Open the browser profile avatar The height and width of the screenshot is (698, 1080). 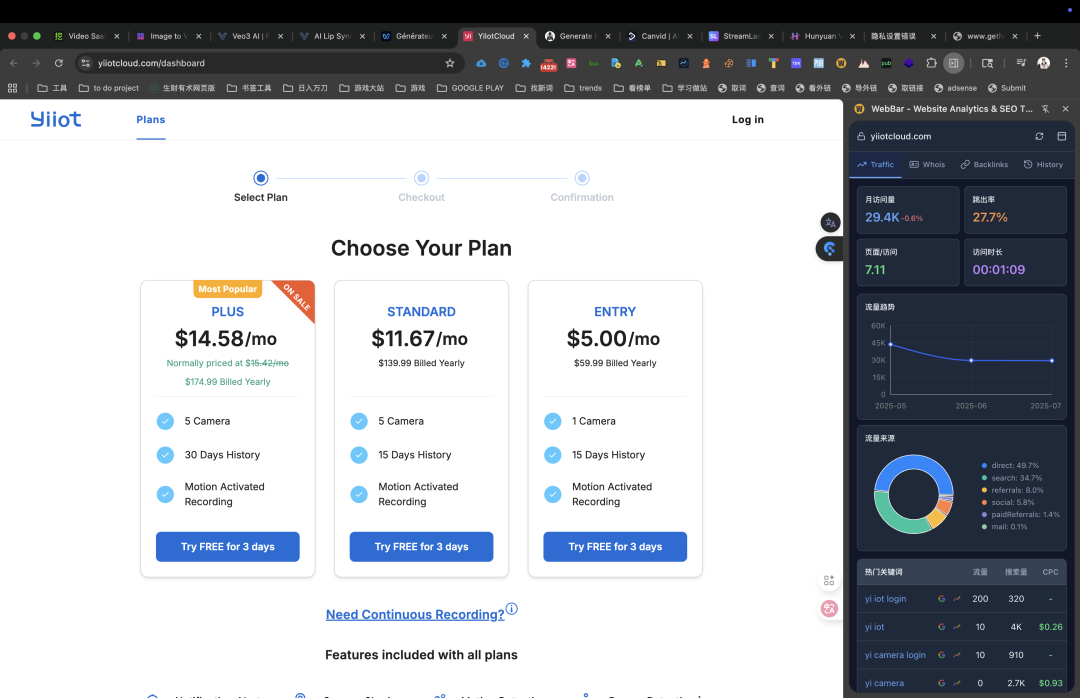click(1043, 63)
